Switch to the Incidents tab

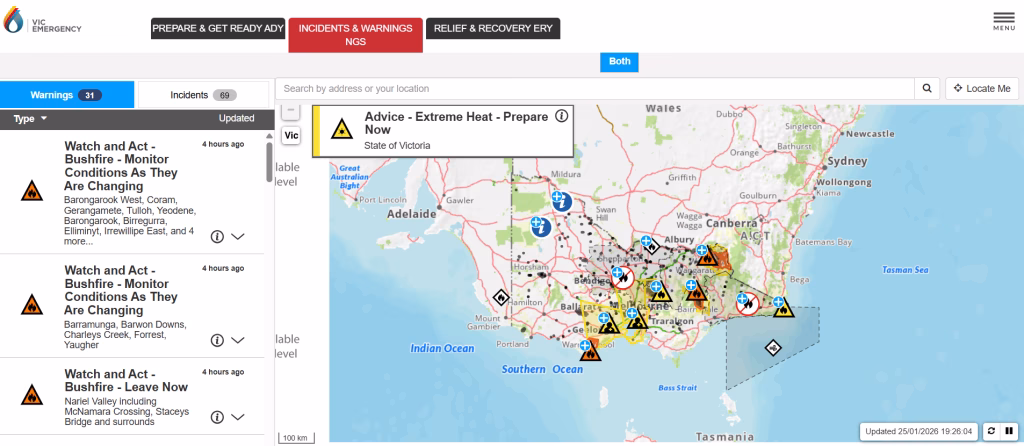(x=204, y=95)
